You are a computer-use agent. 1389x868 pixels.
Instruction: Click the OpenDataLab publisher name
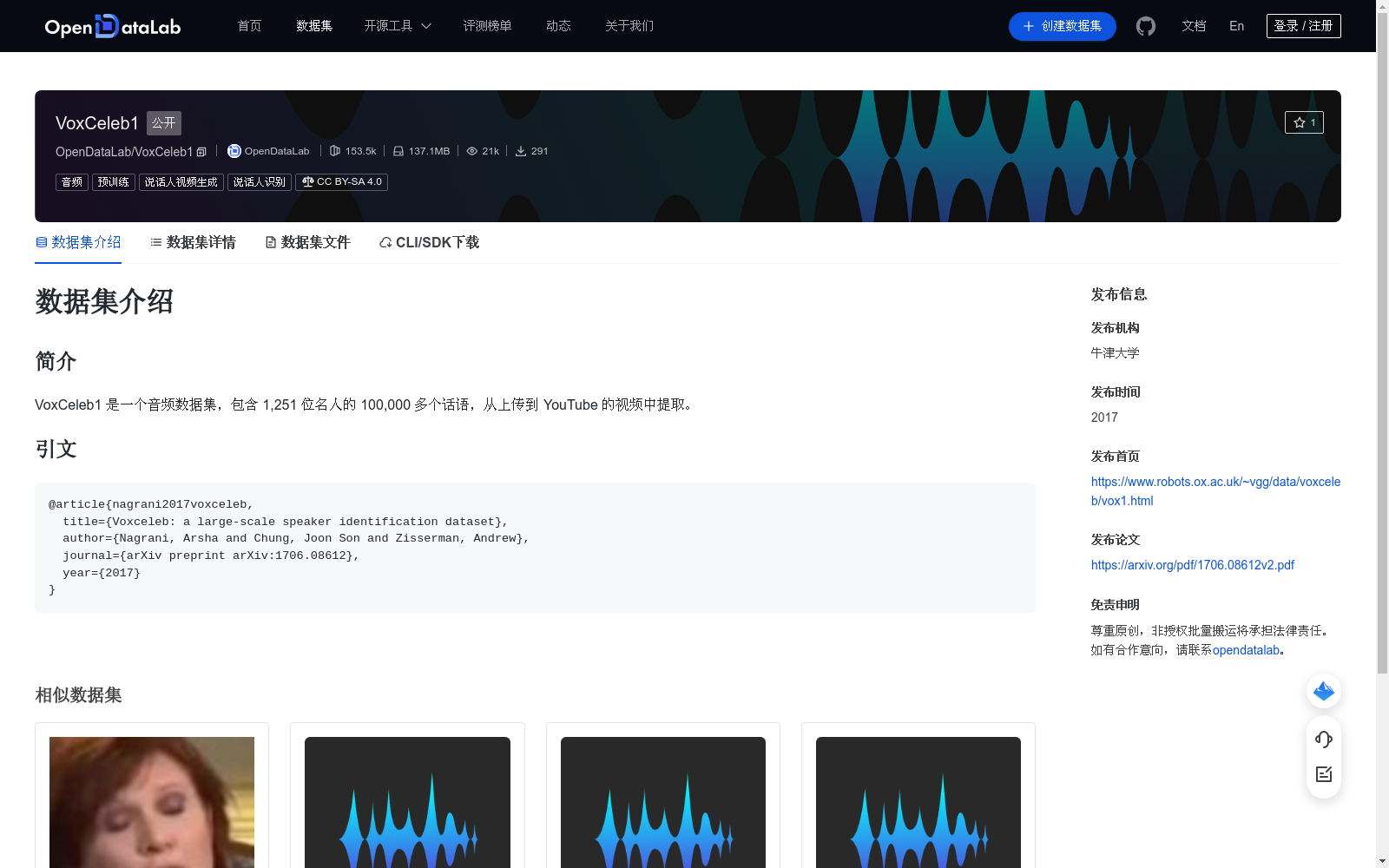(277, 151)
